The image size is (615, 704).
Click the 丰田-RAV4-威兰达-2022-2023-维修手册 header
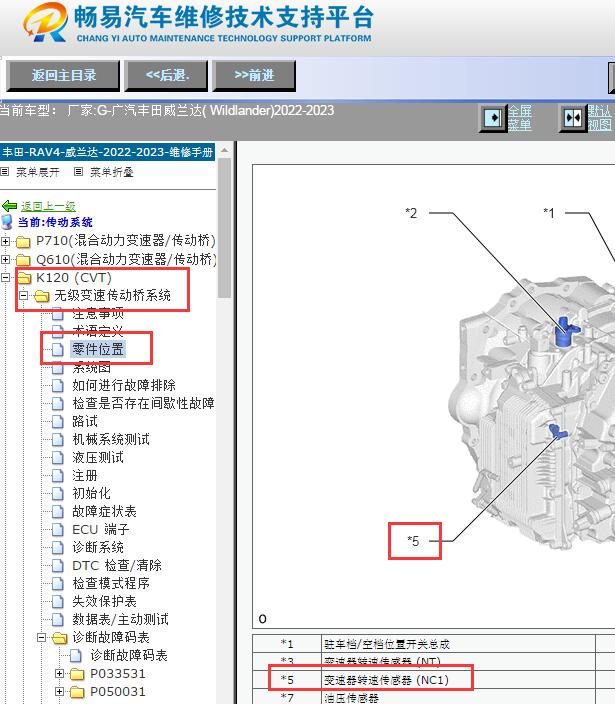tap(108, 152)
